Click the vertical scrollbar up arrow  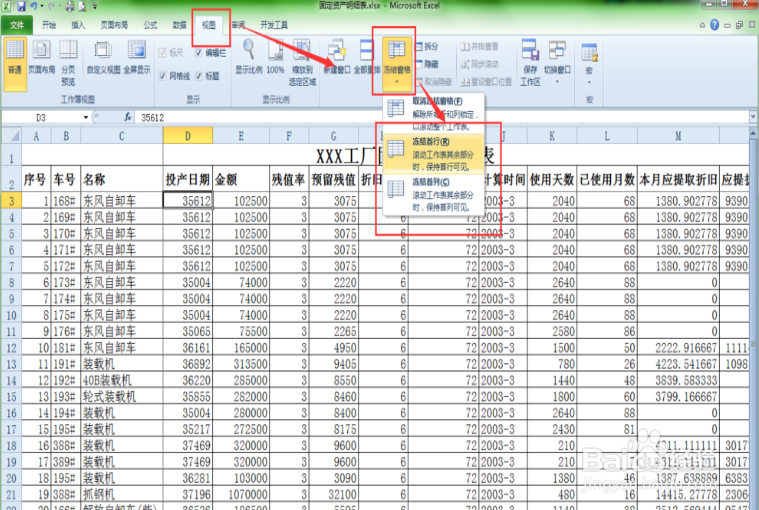click(x=753, y=133)
